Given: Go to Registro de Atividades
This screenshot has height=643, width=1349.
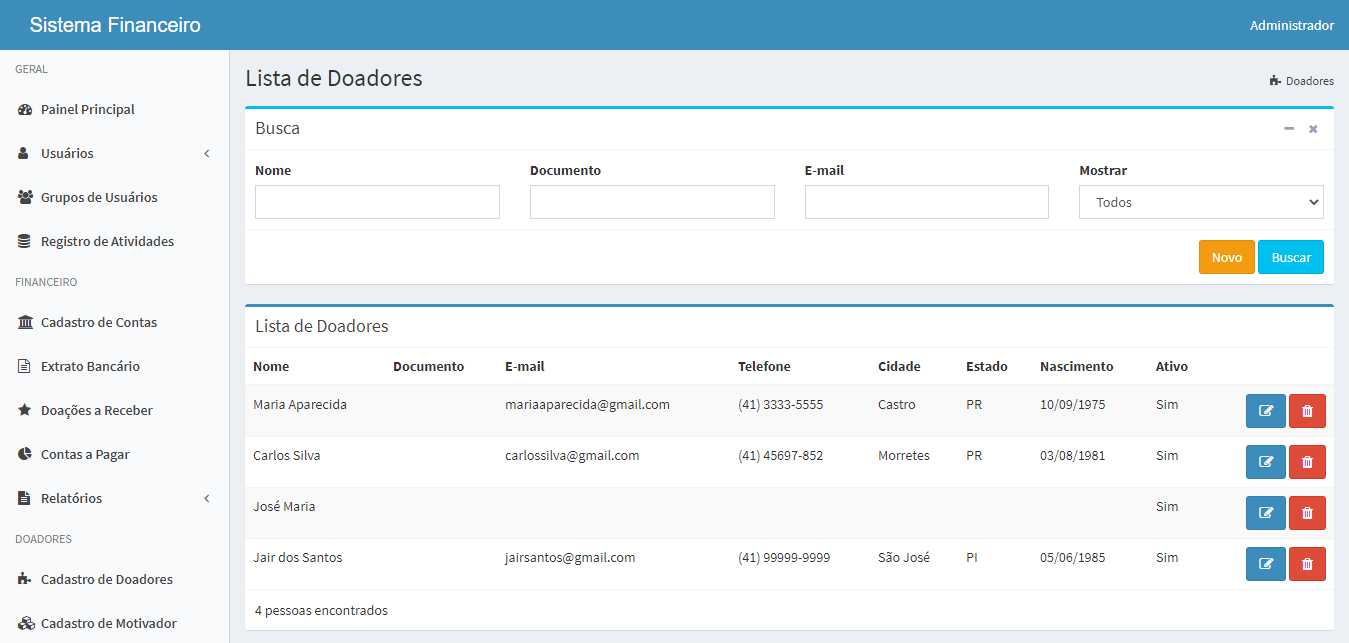Looking at the screenshot, I should (107, 242).
